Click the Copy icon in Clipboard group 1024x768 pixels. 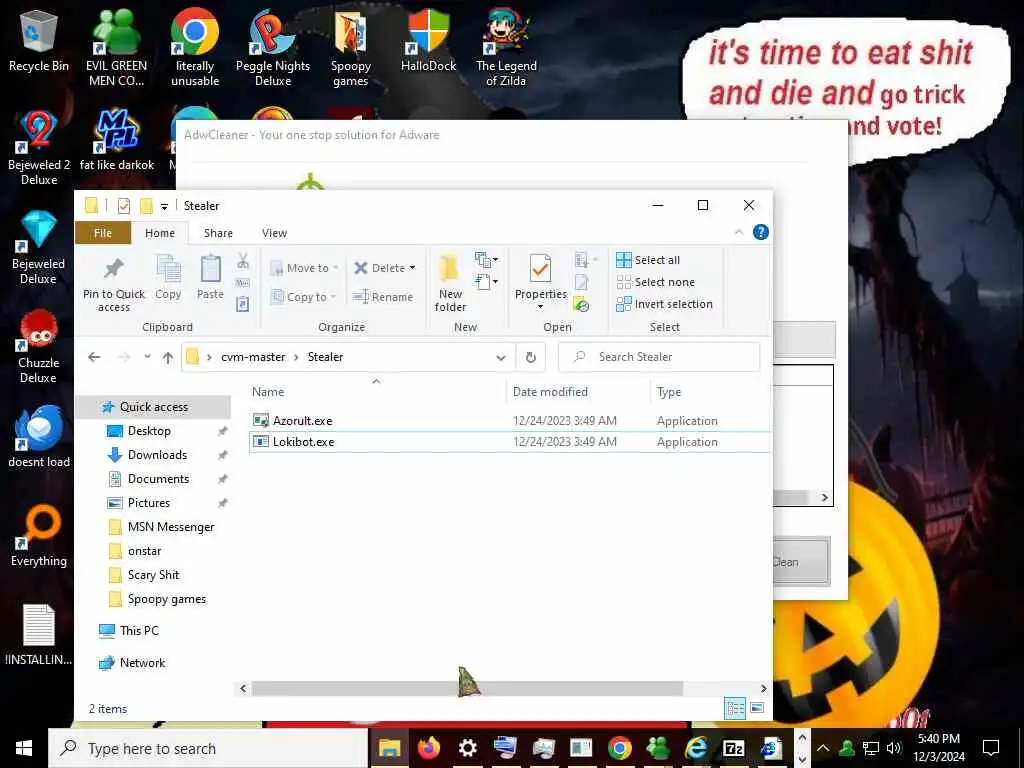pos(168,278)
